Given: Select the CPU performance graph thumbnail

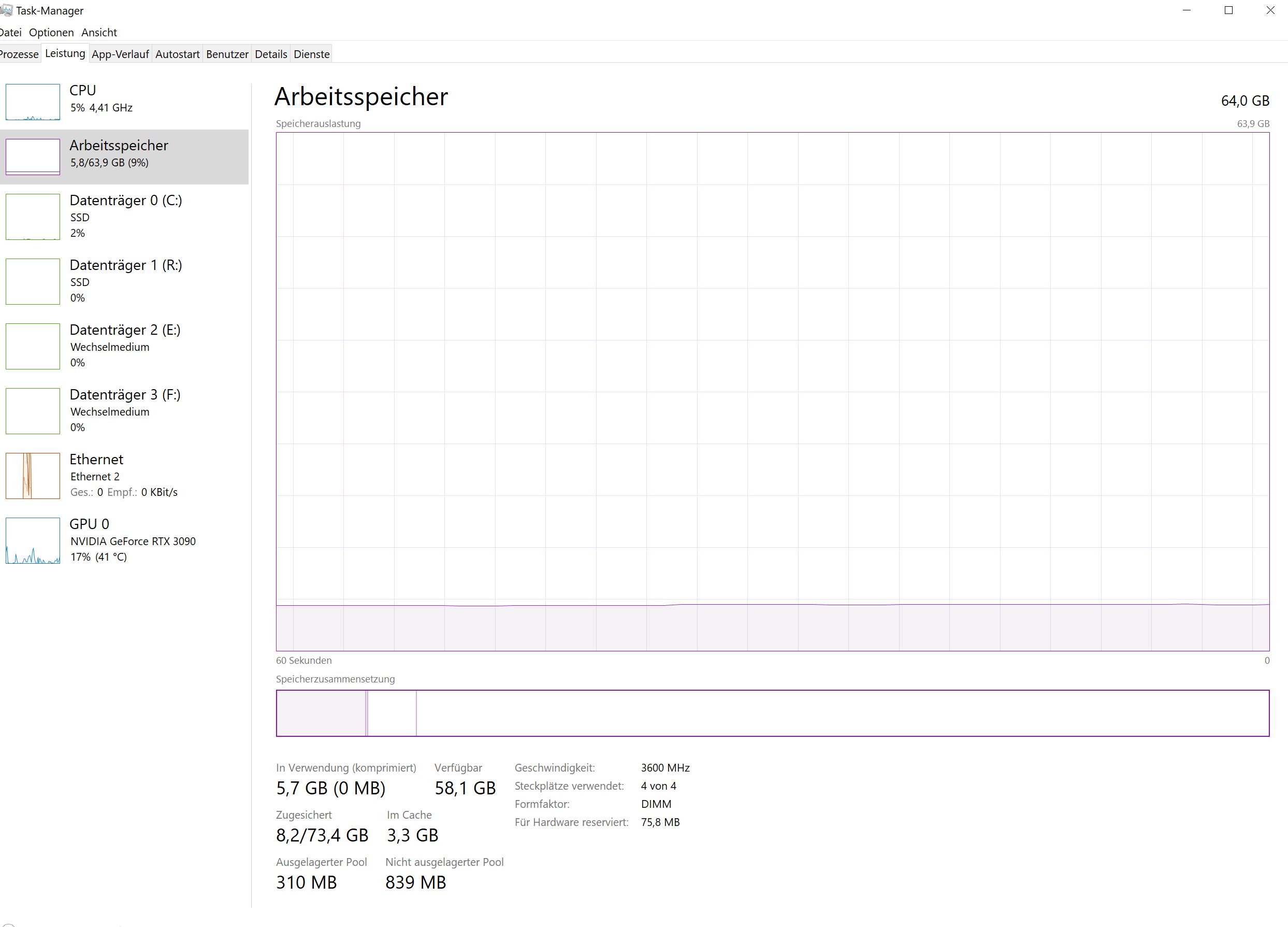Looking at the screenshot, I should (x=33, y=102).
